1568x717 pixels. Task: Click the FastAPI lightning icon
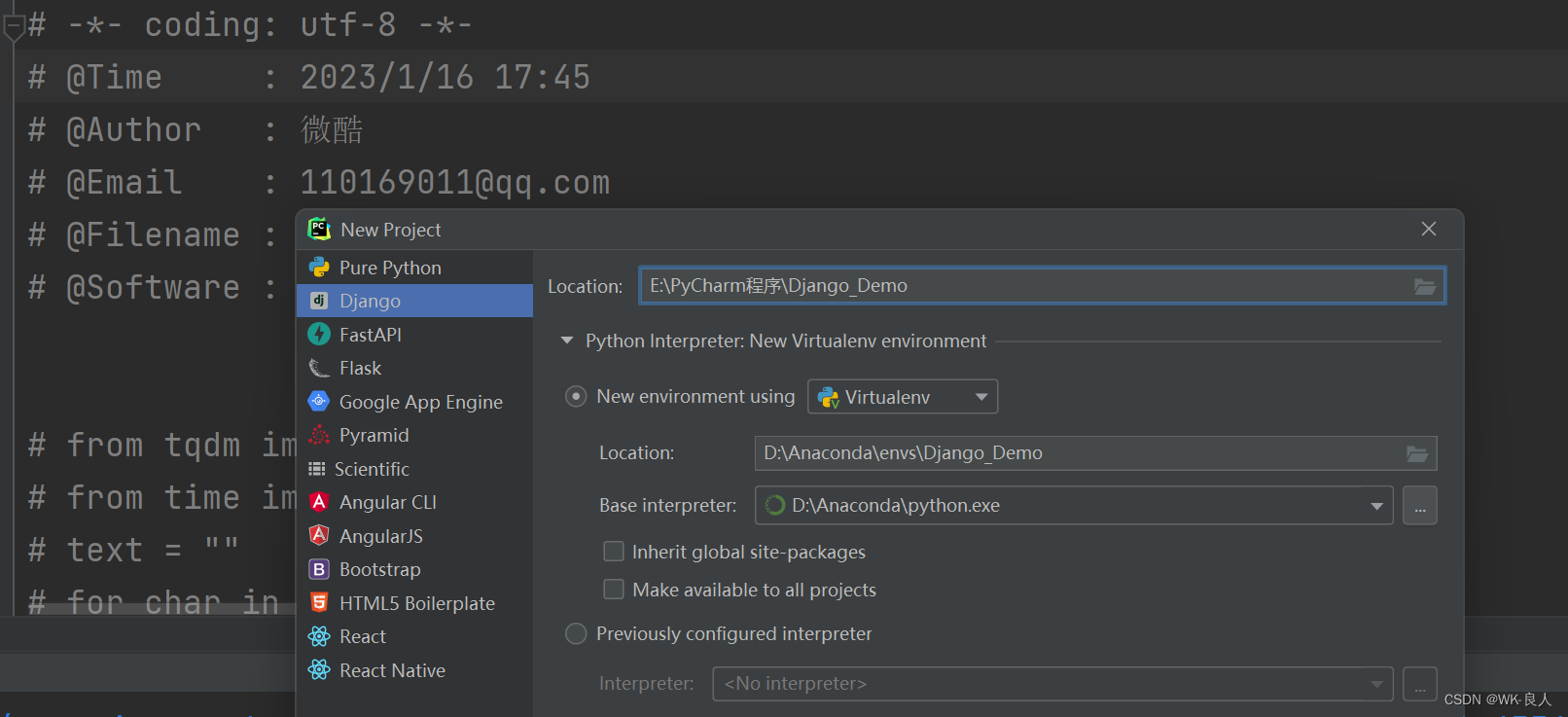(x=319, y=334)
